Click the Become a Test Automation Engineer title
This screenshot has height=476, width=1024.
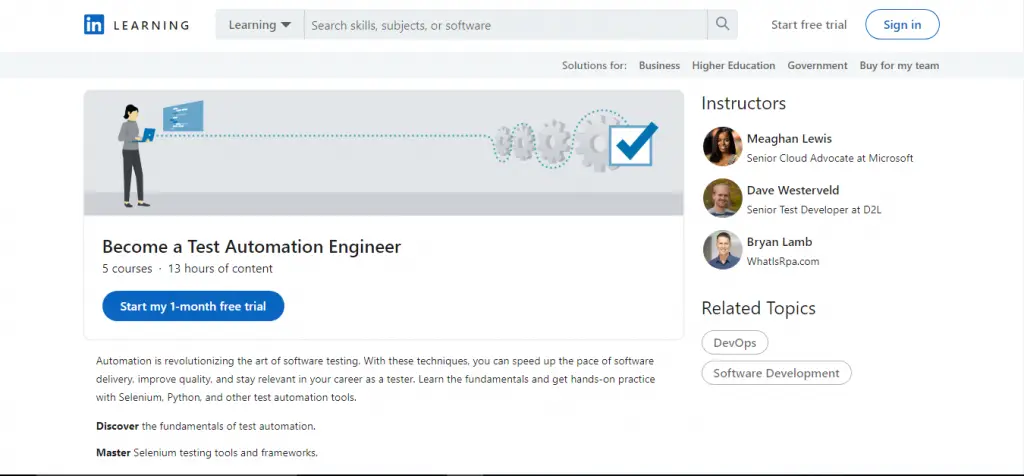click(251, 247)
